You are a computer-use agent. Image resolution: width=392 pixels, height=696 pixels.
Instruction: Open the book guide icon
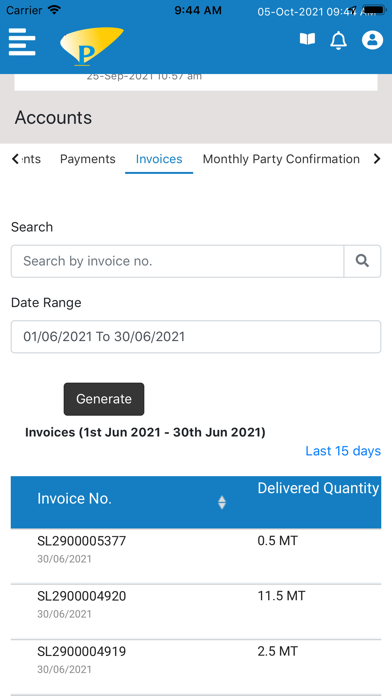(x=307, y=39)
